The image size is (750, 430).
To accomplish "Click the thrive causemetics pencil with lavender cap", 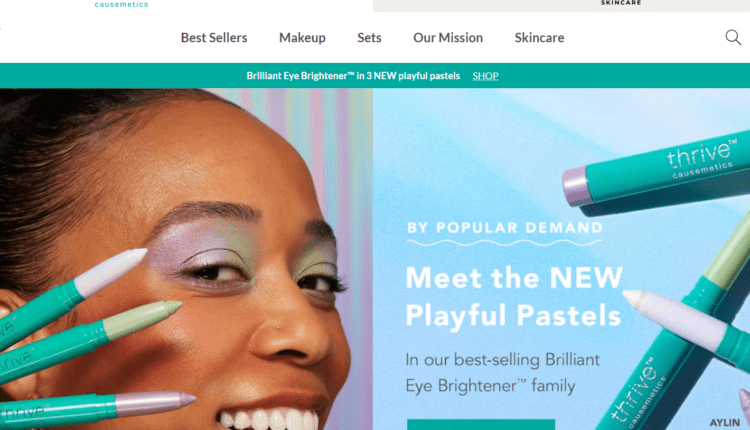I will click(x=655, y=172).
